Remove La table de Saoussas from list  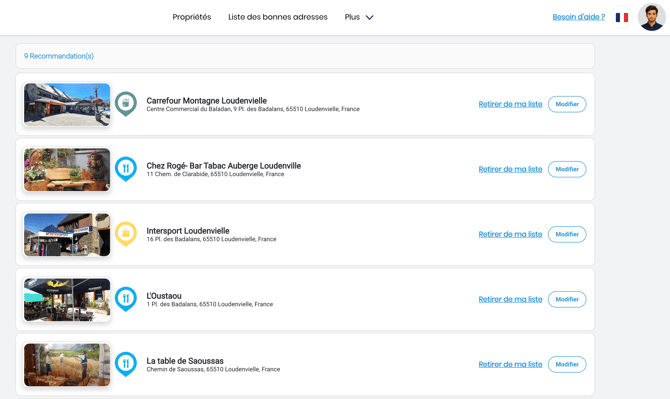click(510, 364)
